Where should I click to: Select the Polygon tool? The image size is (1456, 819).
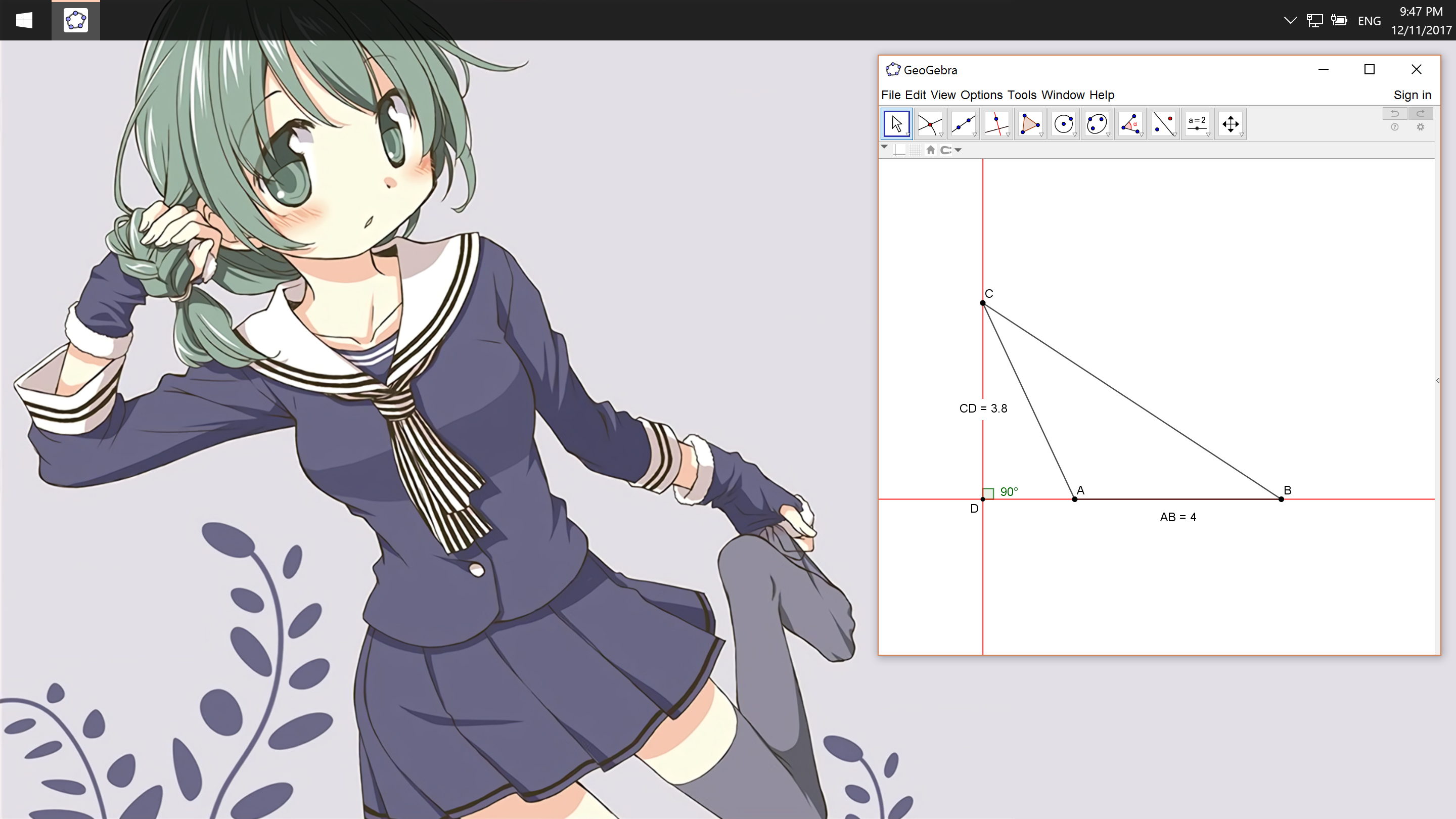coord(1030,124)
